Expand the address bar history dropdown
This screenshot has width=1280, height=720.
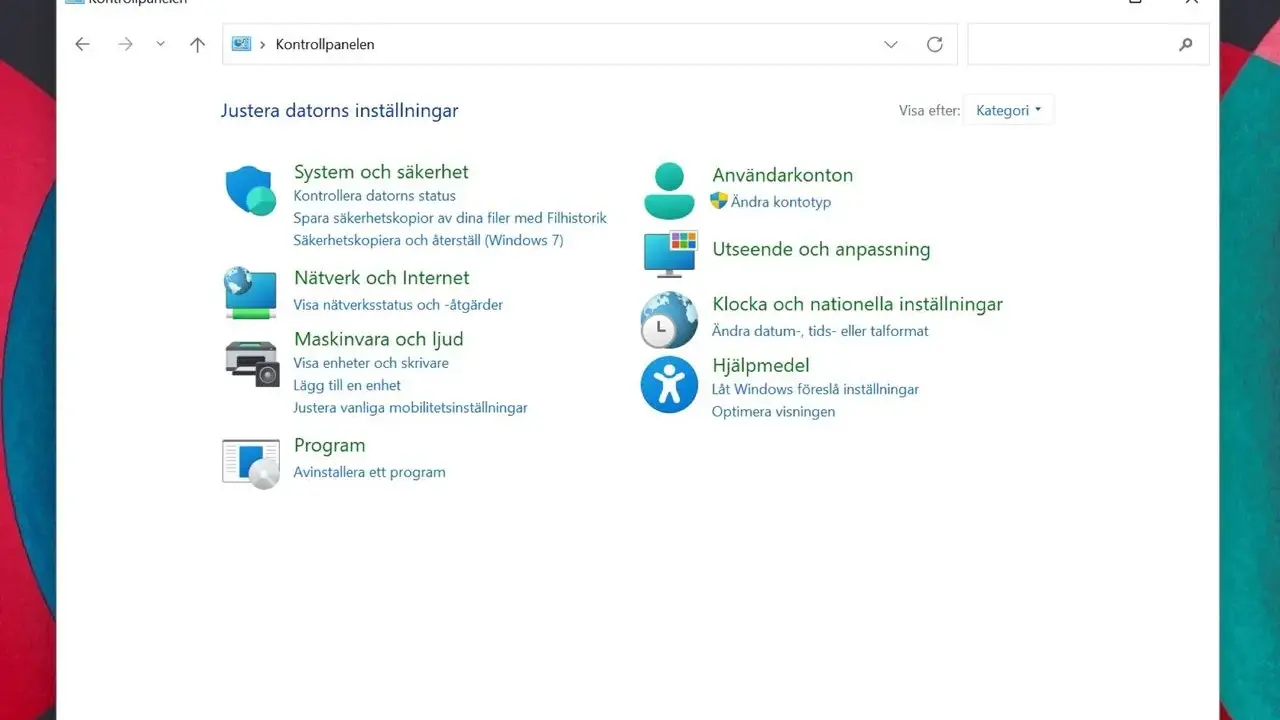(x=891, y=44)
